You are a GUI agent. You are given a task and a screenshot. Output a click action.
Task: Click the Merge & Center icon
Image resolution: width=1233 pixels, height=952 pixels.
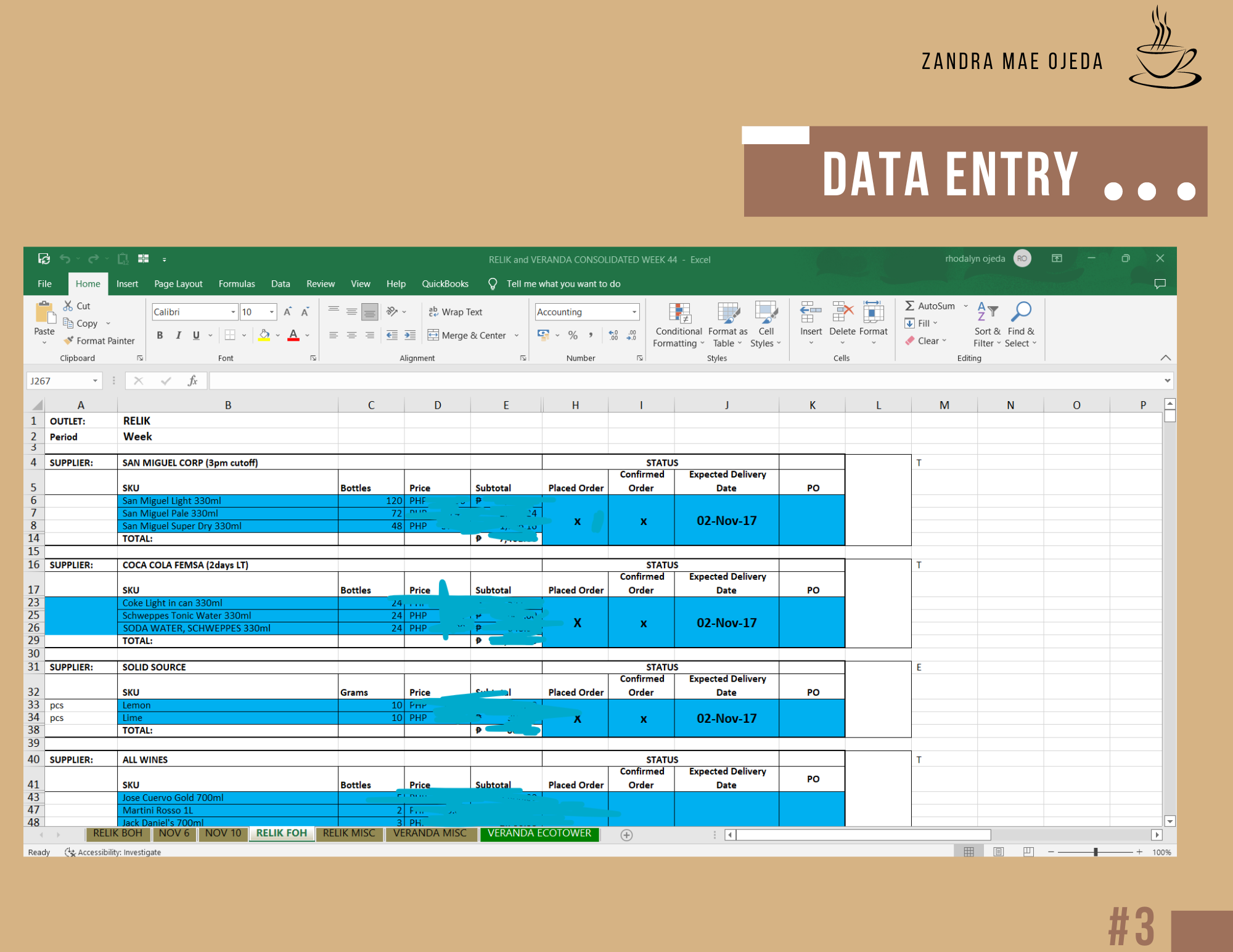433,335
